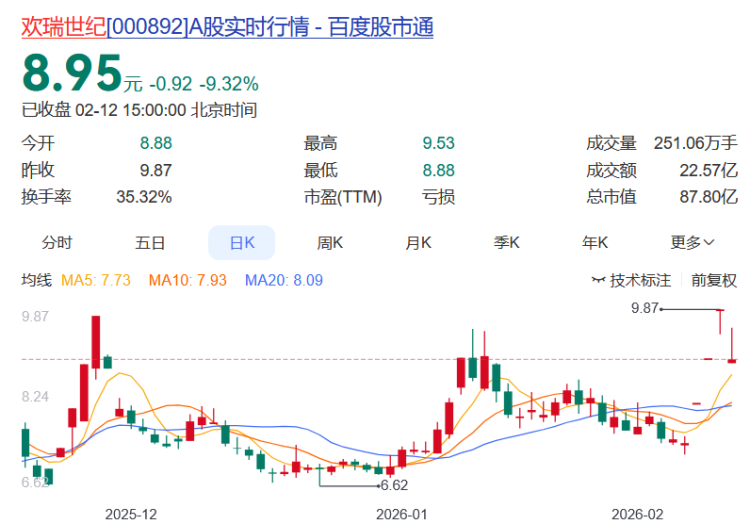Click the 已收盘 02-12 15:00:00 timestamp
The image size is (750, 524).
[139, 110]
